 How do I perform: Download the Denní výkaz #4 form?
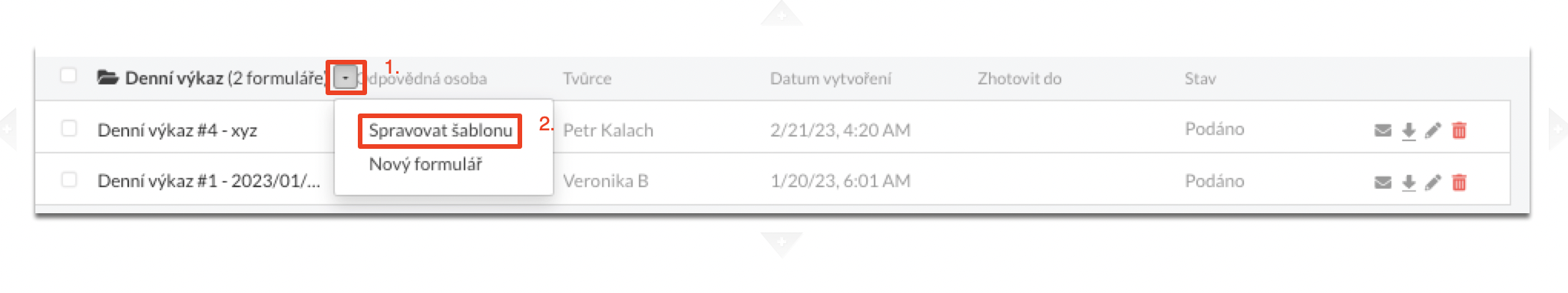click(x=1408, y=131)
